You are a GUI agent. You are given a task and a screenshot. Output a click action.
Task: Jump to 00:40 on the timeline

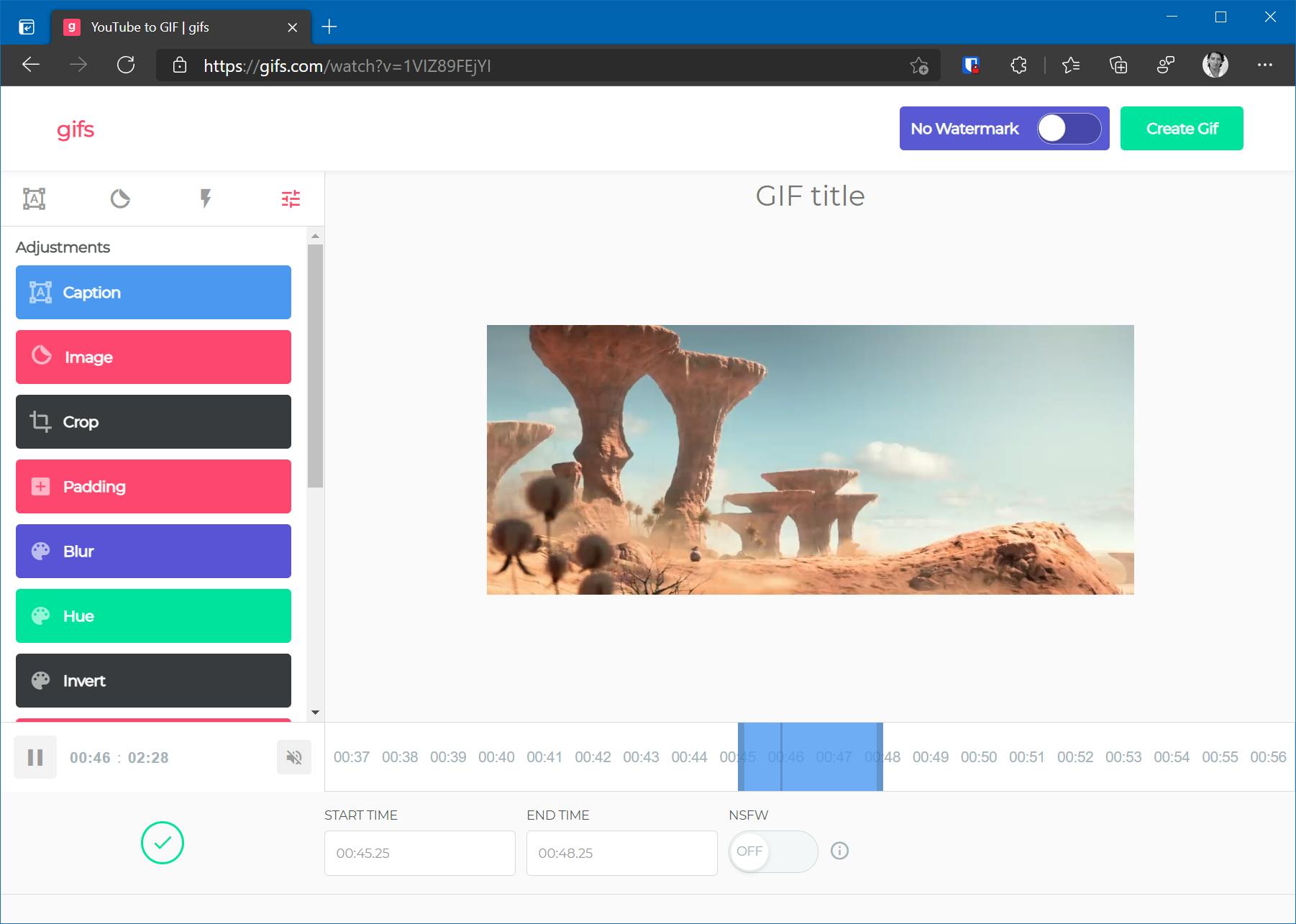pos(496,757)
